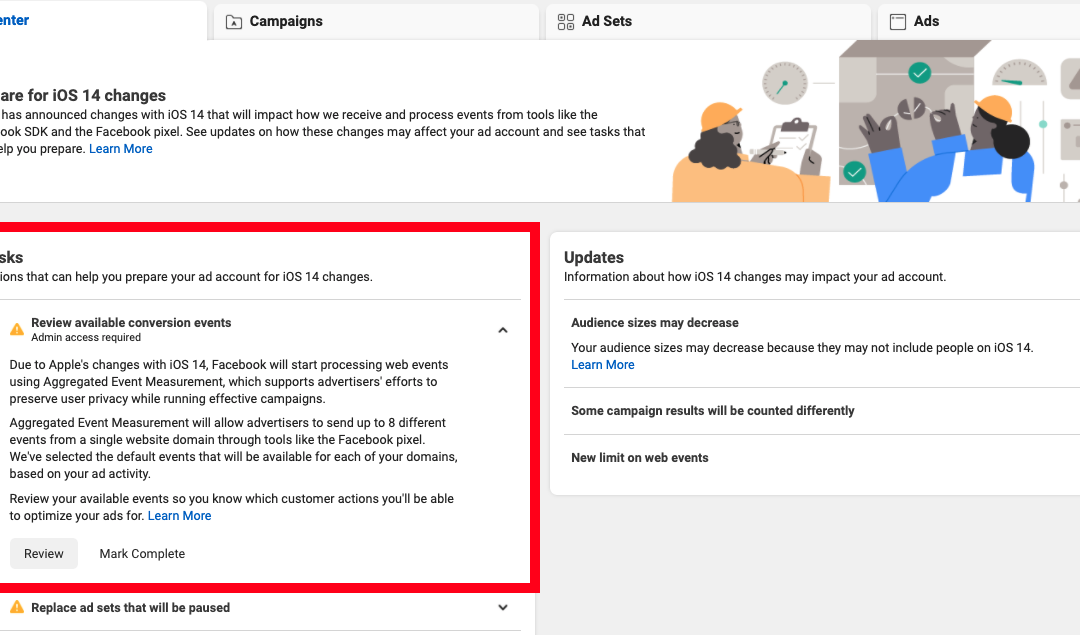1080x635 pixels.
Task: Click Mark Complete button
Action: (x=142, y=554)
